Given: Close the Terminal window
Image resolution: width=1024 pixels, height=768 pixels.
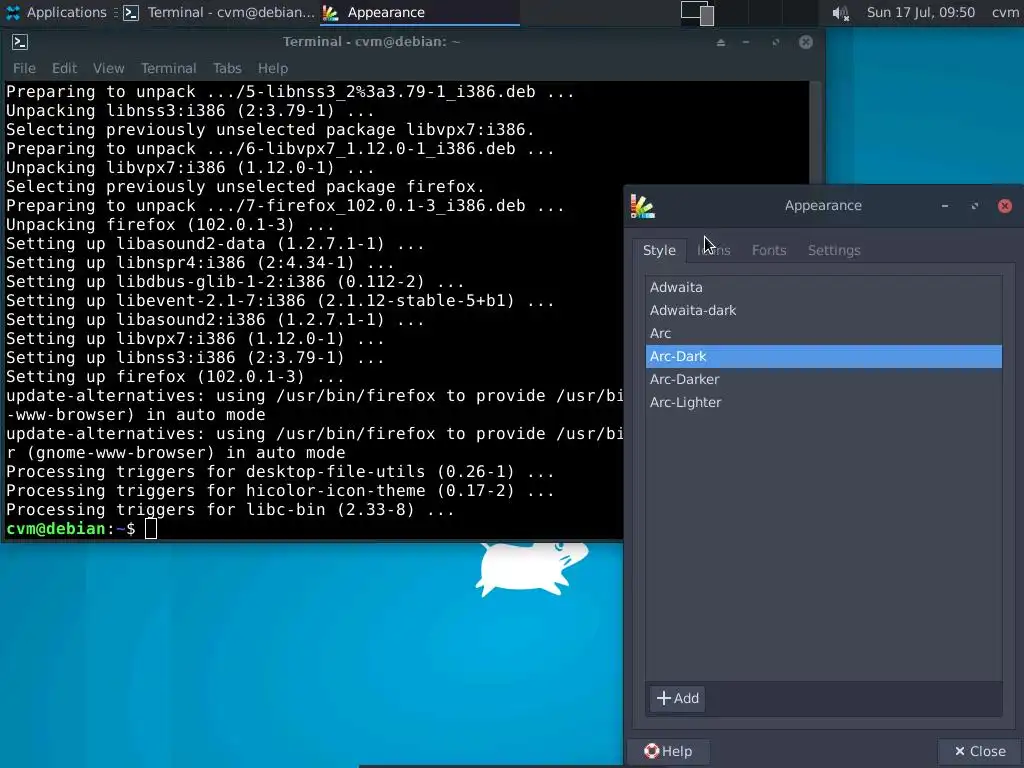Looking at the screenshot, I should tap(806, 42).
